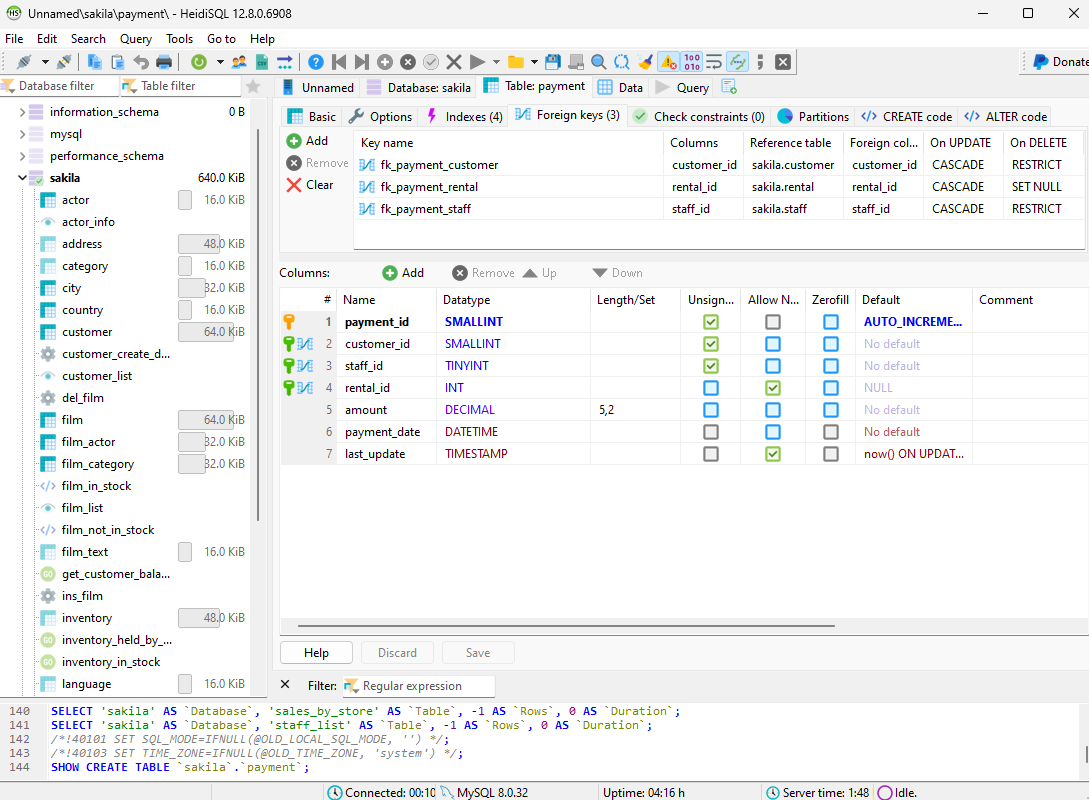Click Add foreign key button
The image size is (1089, 800).
point(308,141)
